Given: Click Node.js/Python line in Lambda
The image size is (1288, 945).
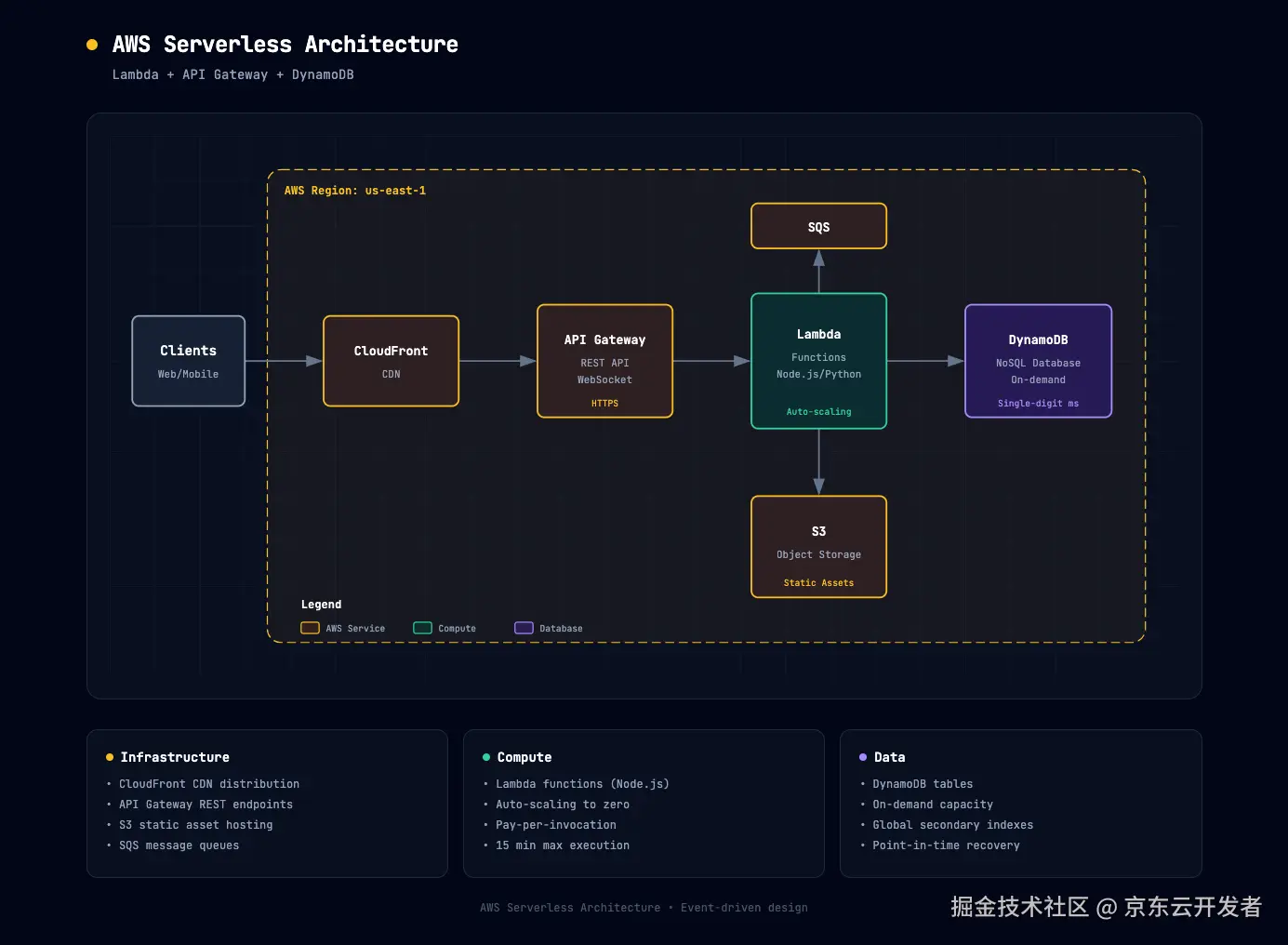Looking at the screenshot, I should coord(818,374).
